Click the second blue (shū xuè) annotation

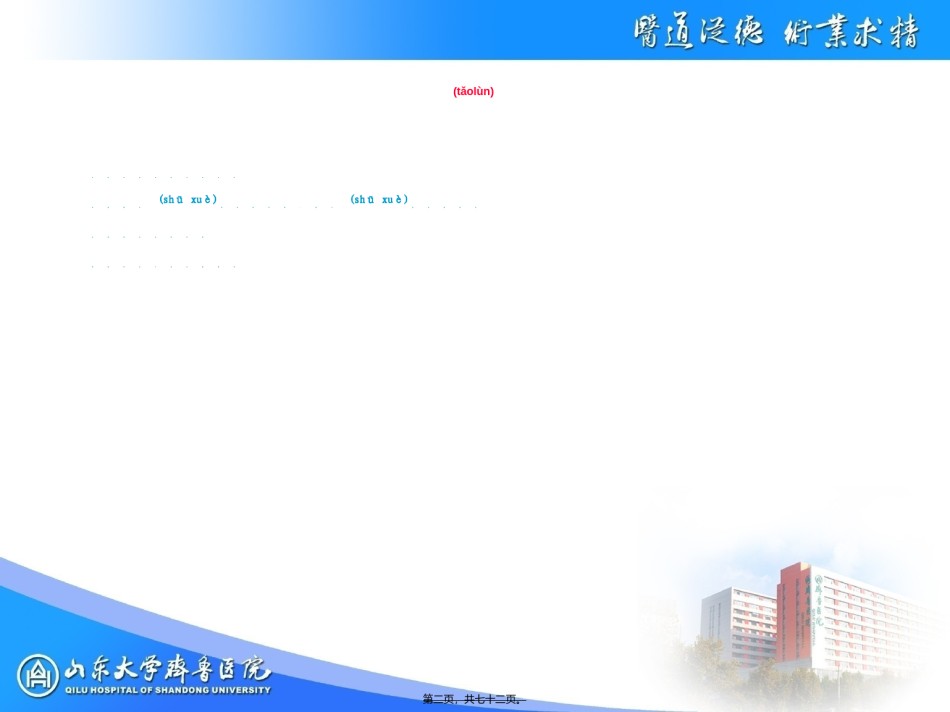point(379,199)
